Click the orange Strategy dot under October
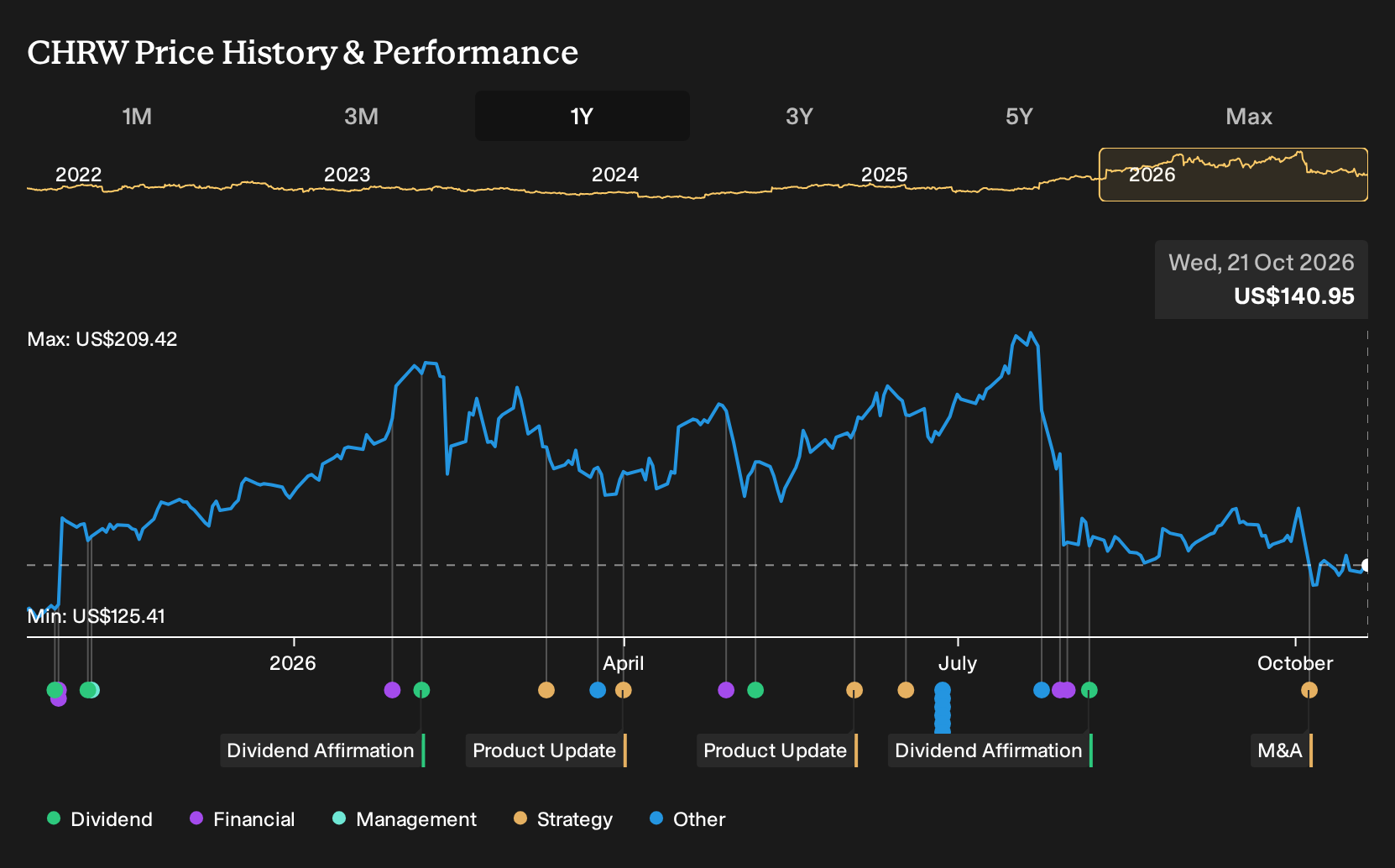 click(1309, 690)
